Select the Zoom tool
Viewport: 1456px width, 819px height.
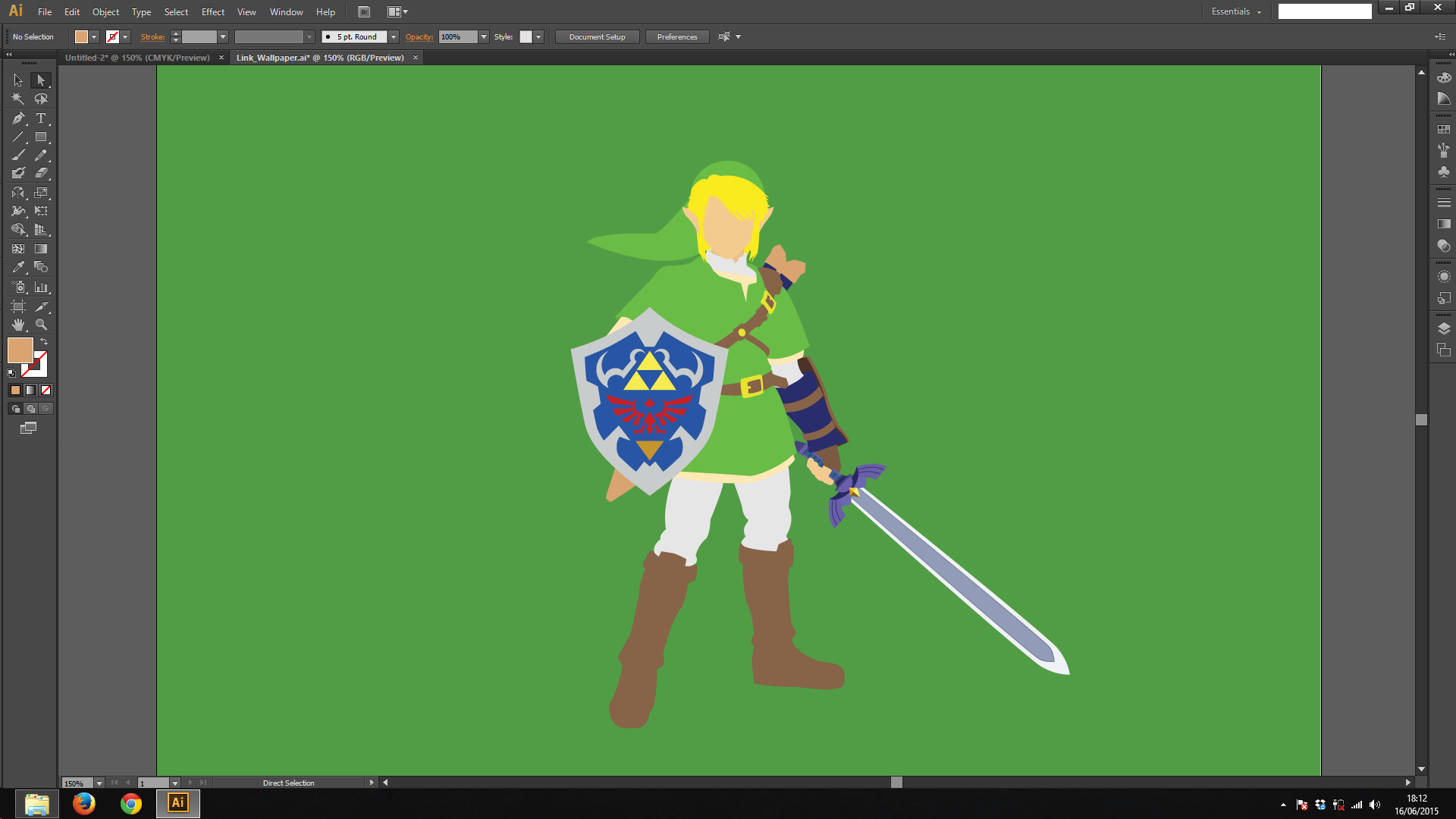(x=41, y=325)
